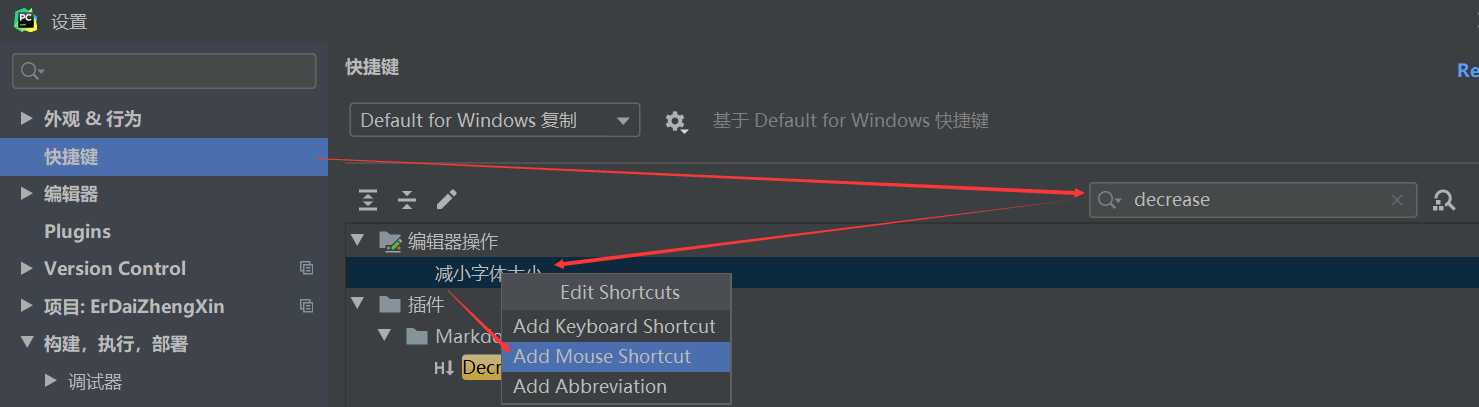Viewport: 1479px width, 407px height.
Task: Click the copy icon beside 项目: ErDaiZhengXin
Action: tap(306, 306)
